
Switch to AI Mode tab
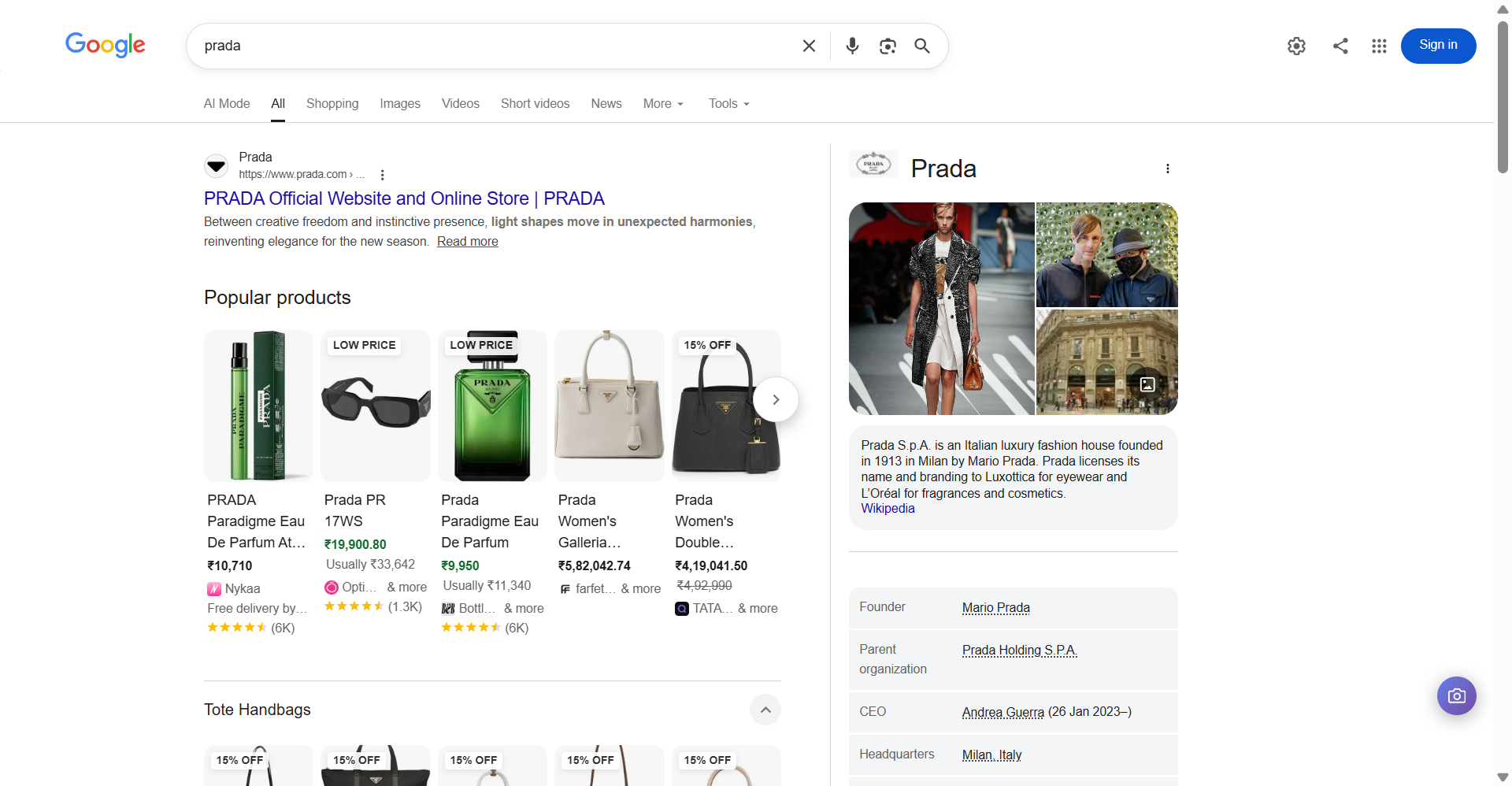(227, 104)
